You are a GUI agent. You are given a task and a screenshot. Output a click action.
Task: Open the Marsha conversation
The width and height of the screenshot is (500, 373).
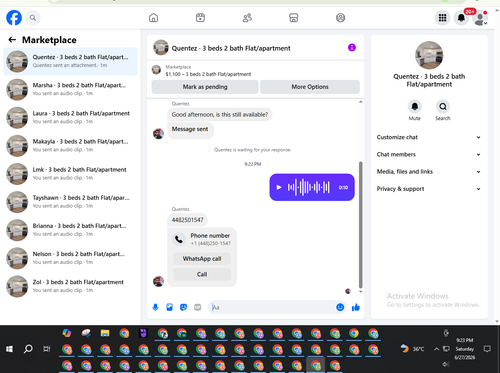[x=70, y=89]
